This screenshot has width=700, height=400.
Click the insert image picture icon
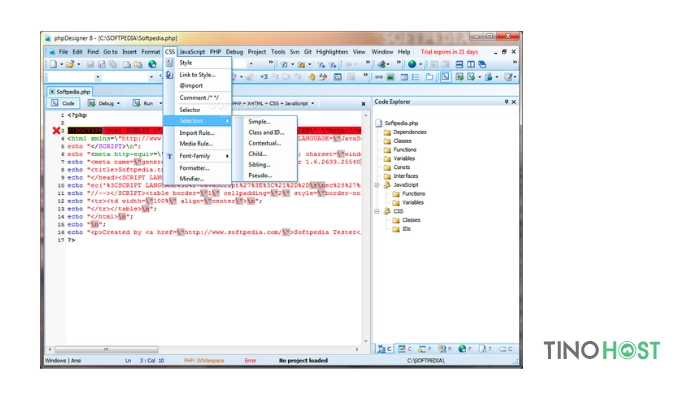391,77
